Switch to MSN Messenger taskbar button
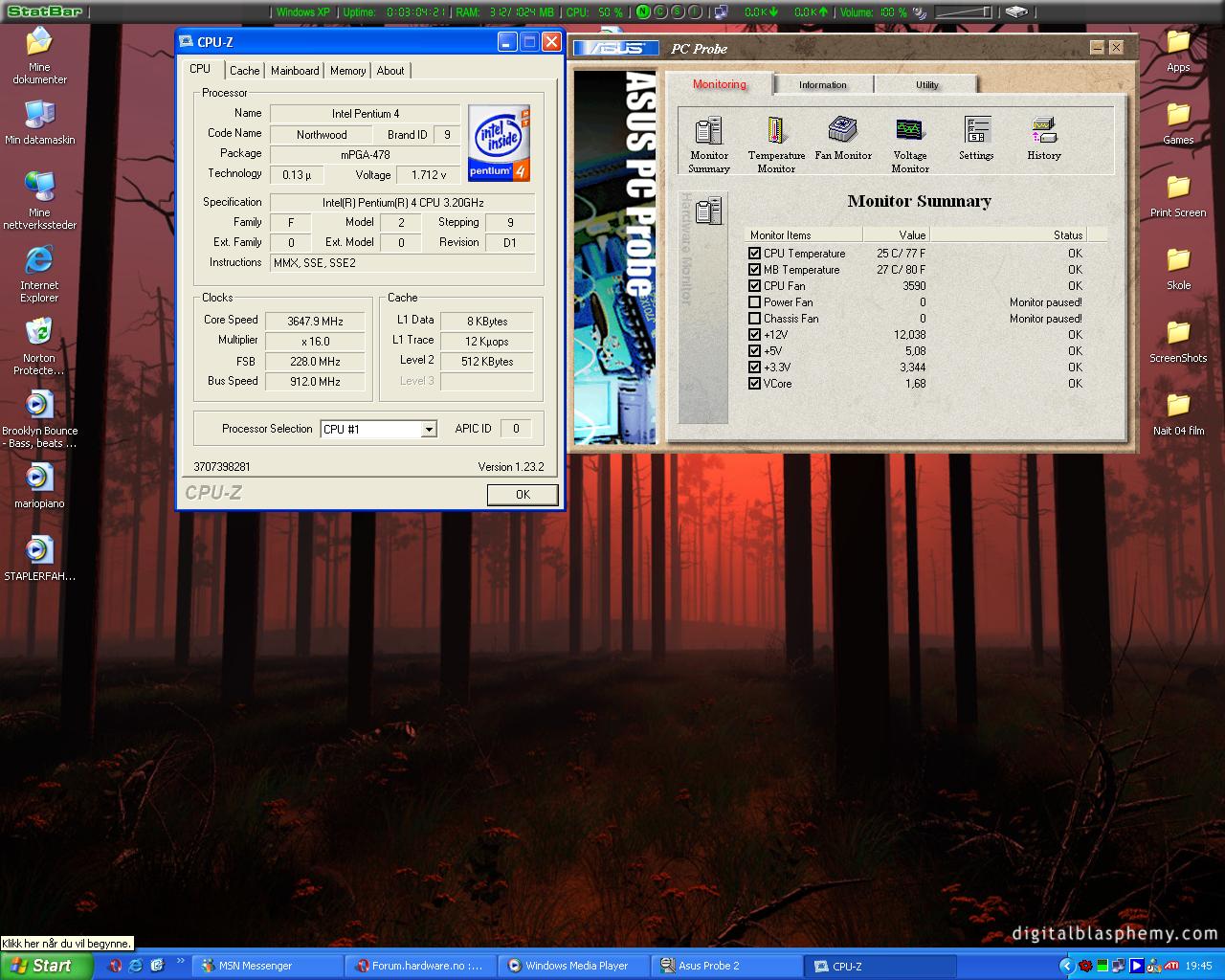 click(x=268, y=966)
